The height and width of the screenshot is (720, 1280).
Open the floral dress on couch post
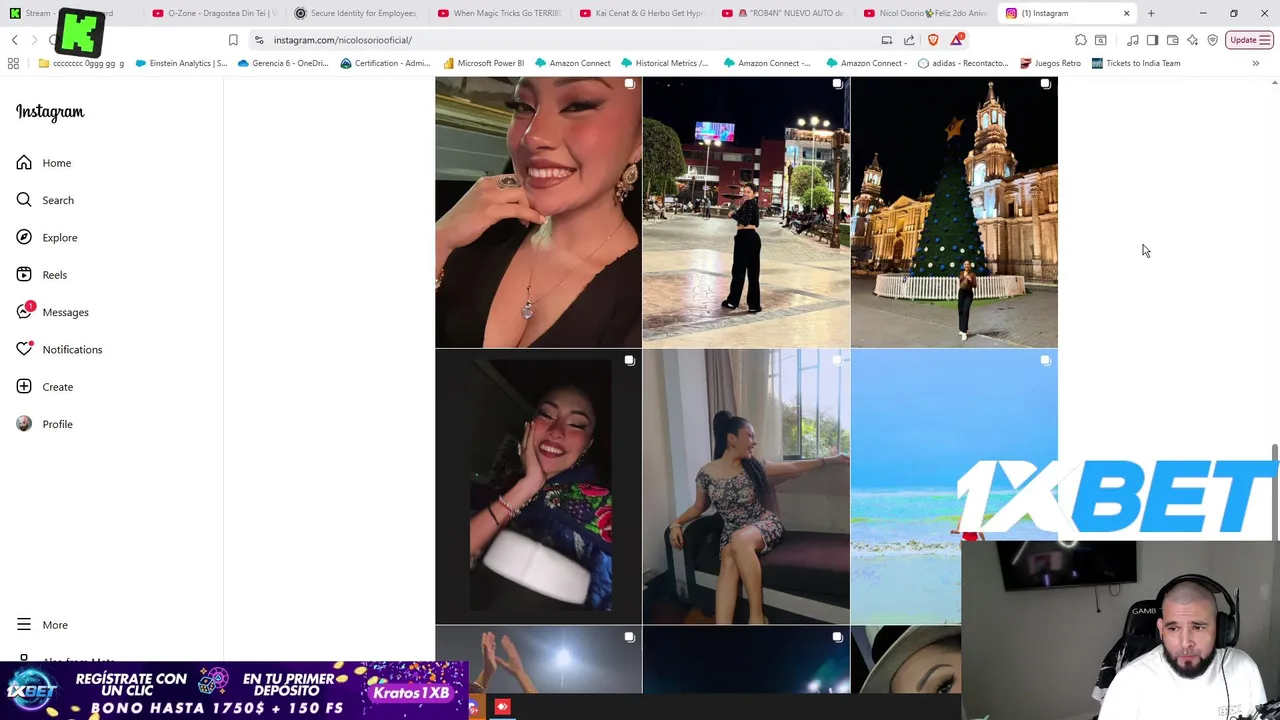coord(746,486)
